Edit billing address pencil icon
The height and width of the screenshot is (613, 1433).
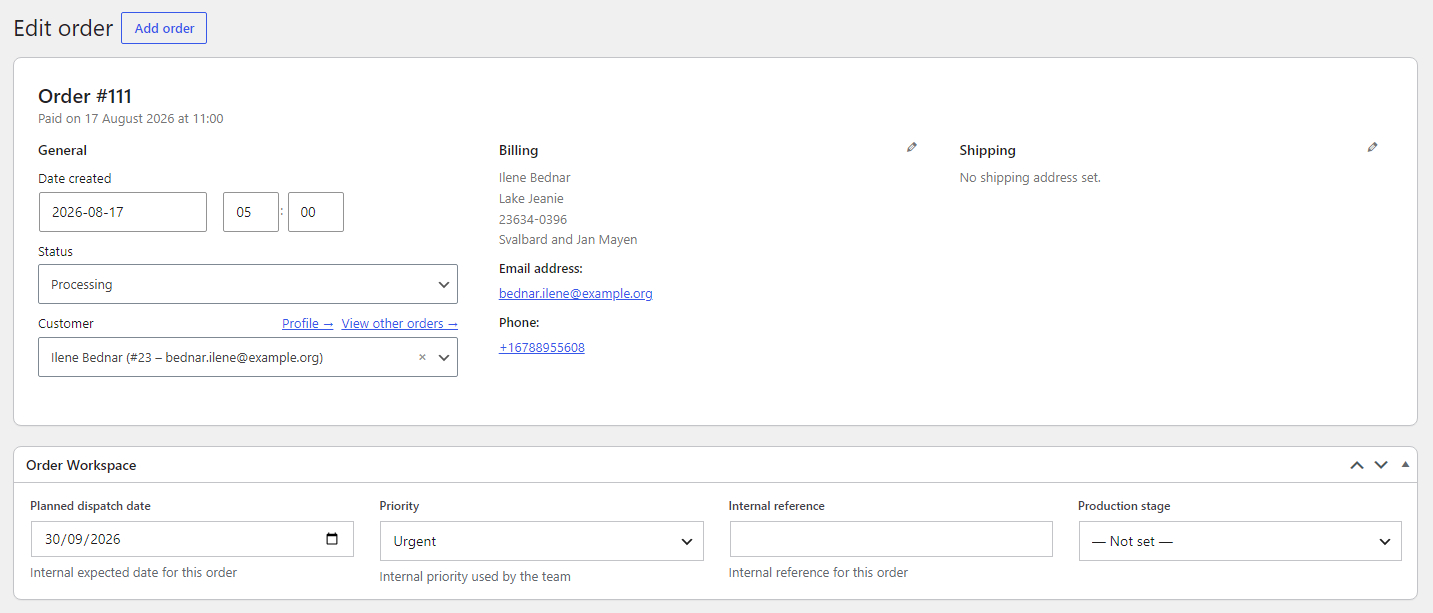point(911,147)
